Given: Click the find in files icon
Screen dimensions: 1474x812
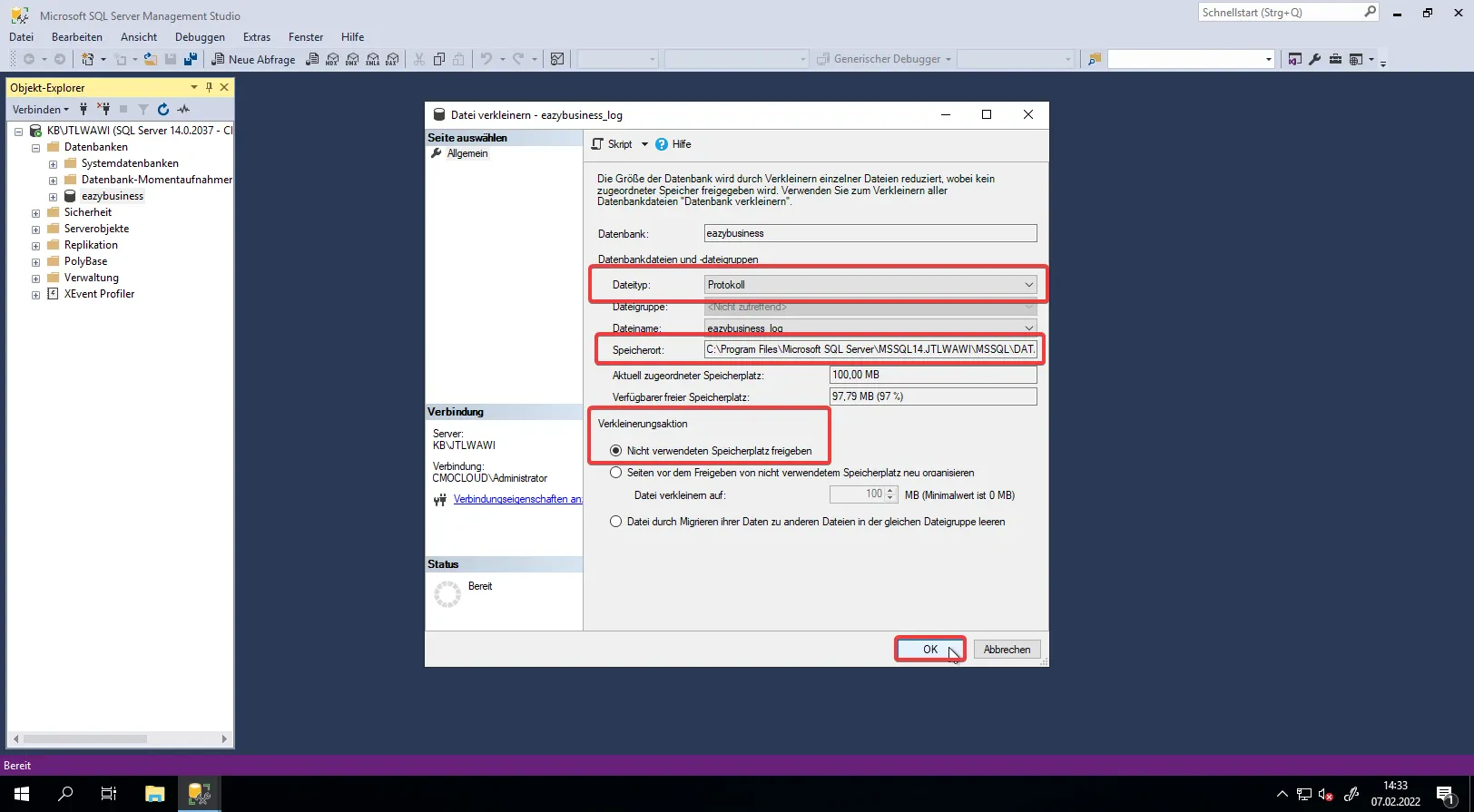Looking at the screenshot, I should click(1095, 59).
